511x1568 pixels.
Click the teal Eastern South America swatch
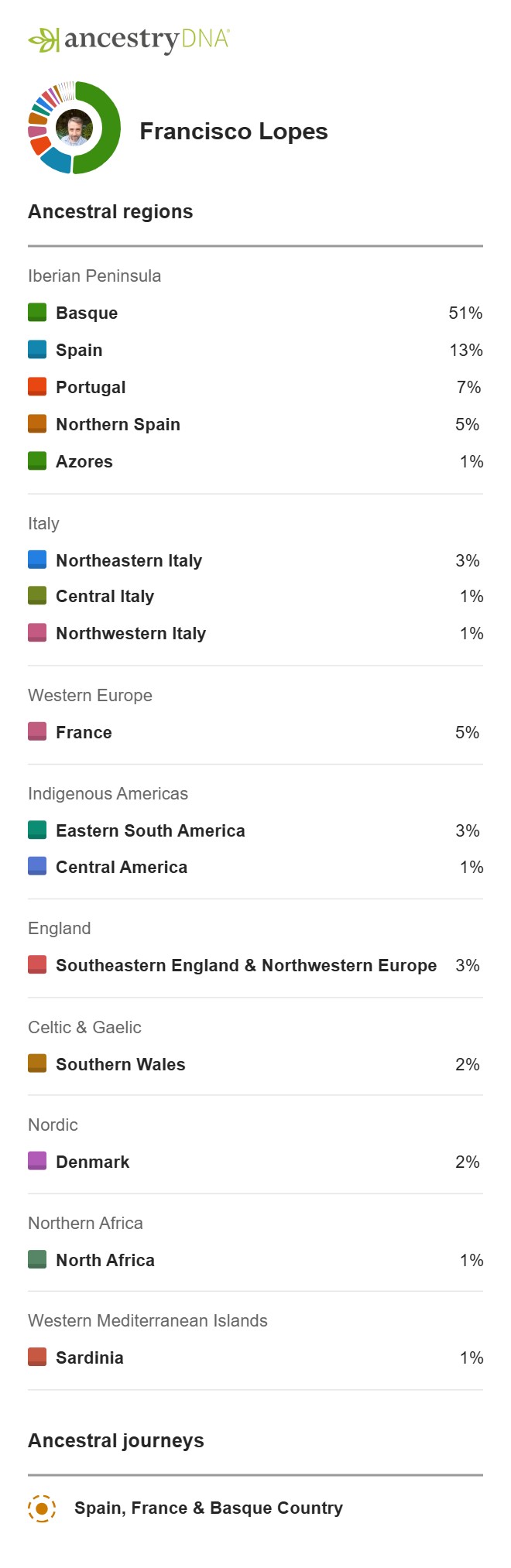[x=37, y=830]
